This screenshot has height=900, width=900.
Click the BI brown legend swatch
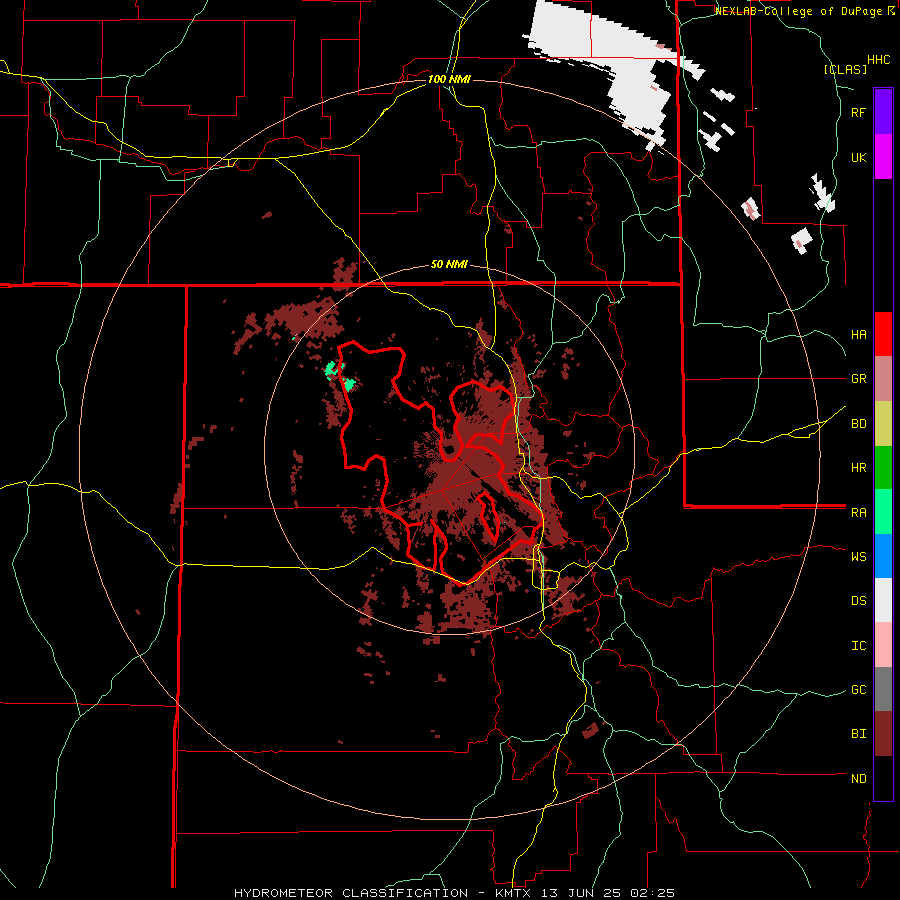[883, 734]
